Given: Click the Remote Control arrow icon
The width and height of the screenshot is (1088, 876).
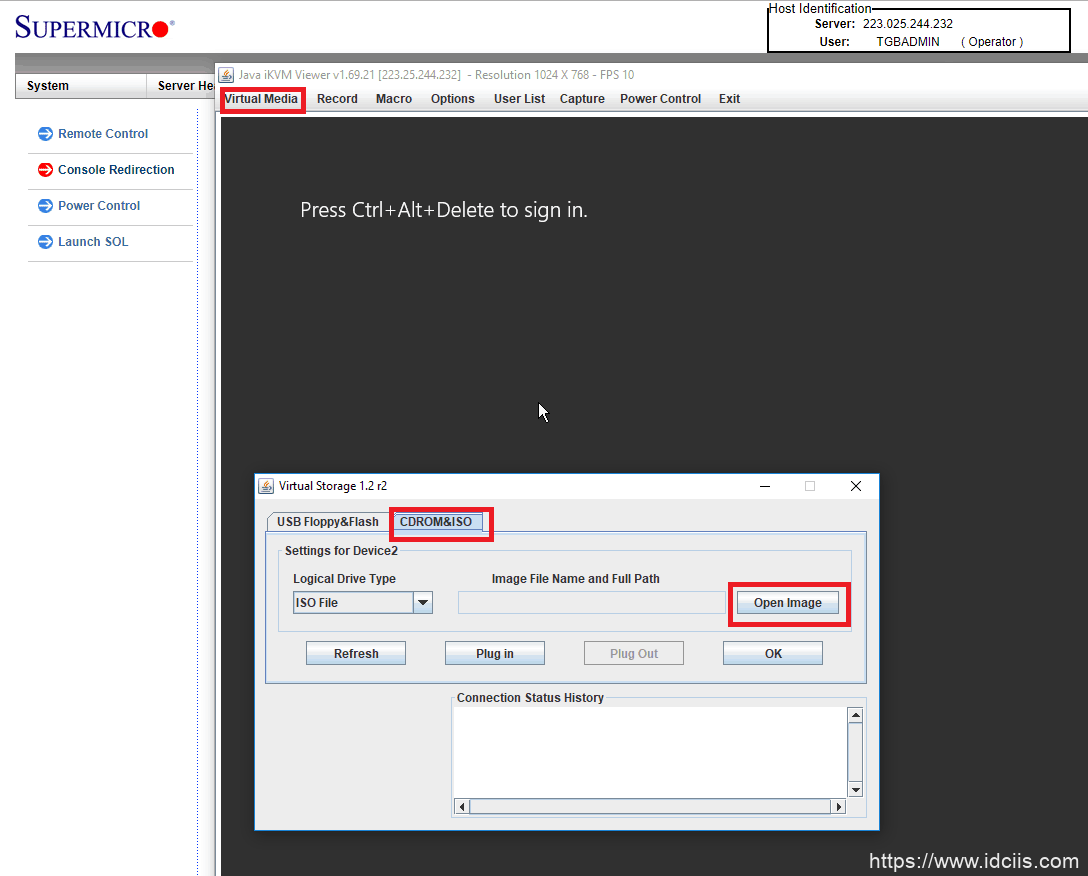Looking at the screenshot, I should (45, 134).
